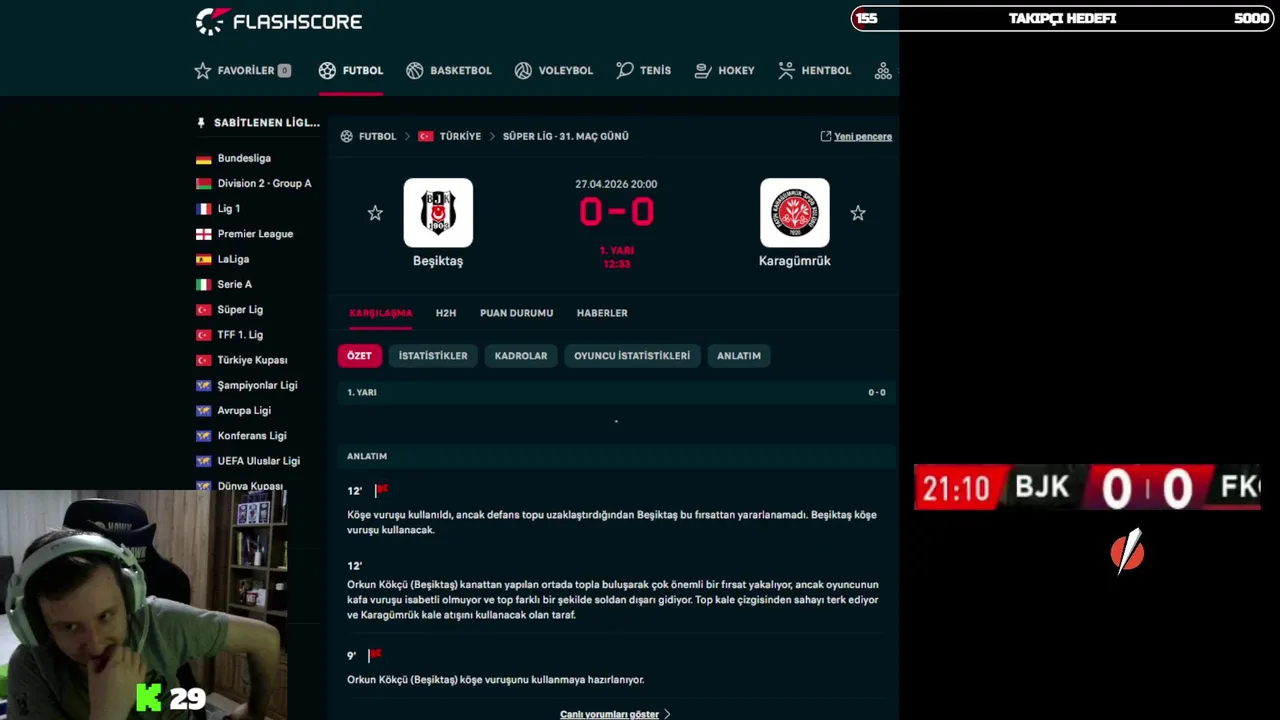Viewport: 1280px width, 720px height.
Task: Click the Turkey flag in breadcrumb
Action: (426, 136)
